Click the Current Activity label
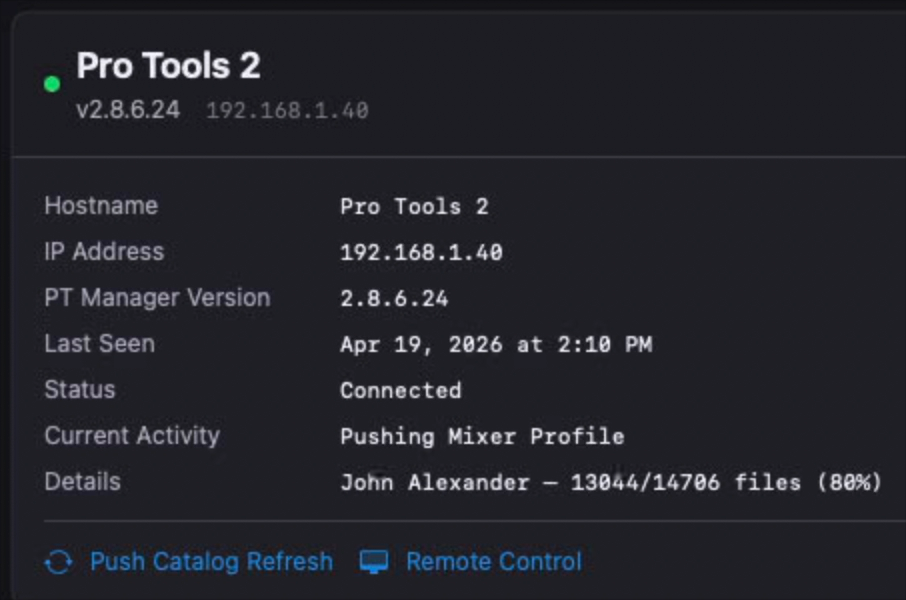The height and width of the screenshot is (600, 906). click(x=132, y=436)
